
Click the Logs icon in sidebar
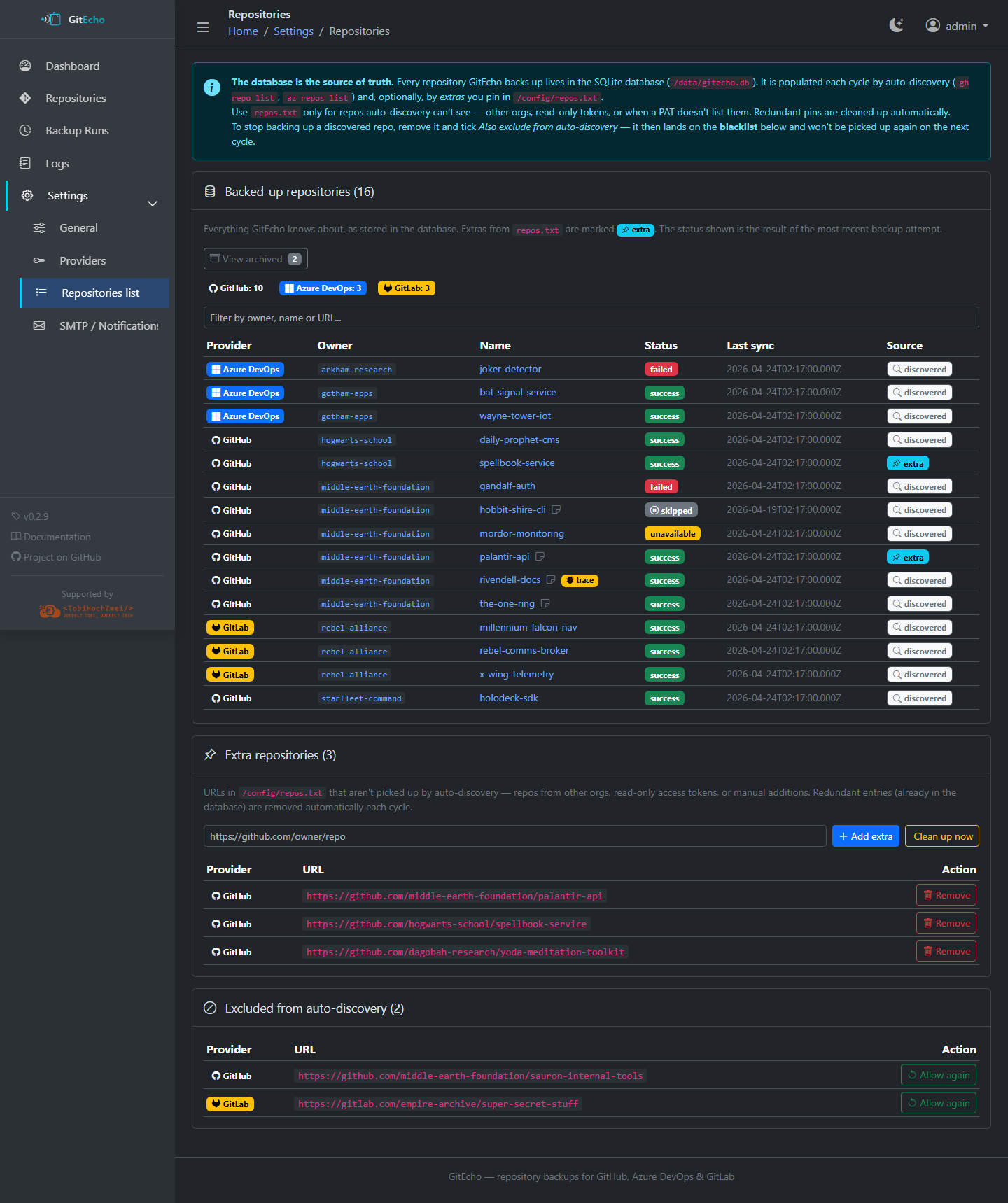[x=25, y=163]
